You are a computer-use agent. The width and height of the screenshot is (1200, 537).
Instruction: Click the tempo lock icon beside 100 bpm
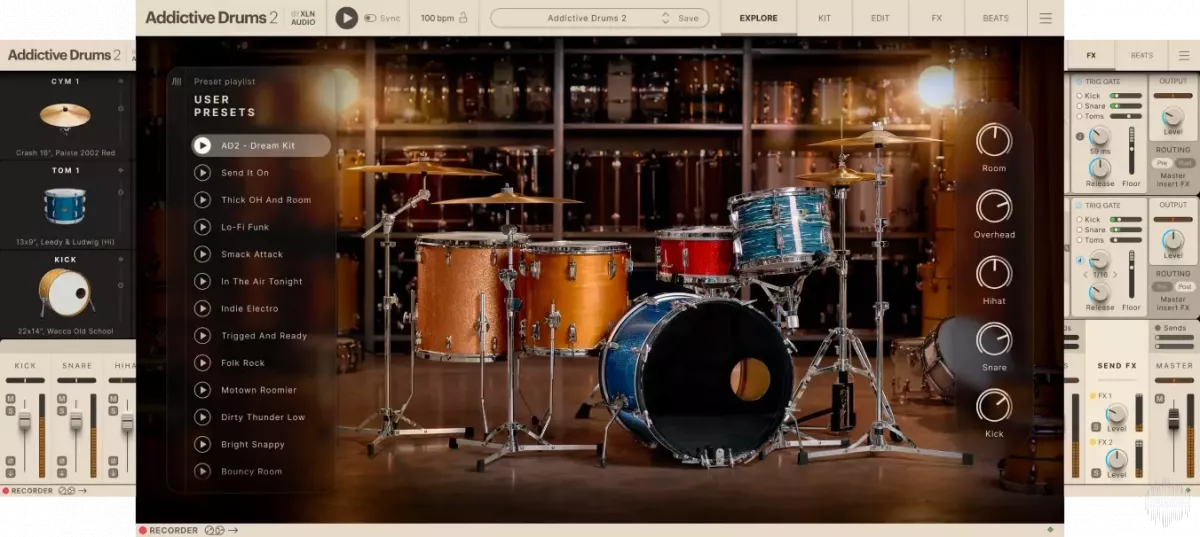(x=464, y=18)
